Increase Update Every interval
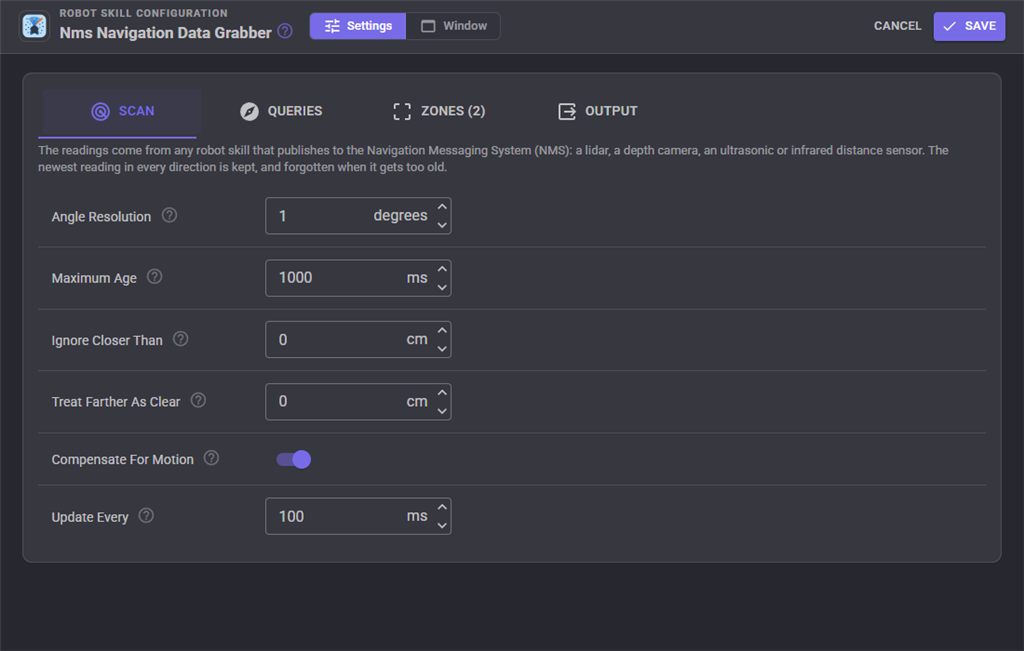The width and height of the screenshot is (1024, 651). pos(442,507)
